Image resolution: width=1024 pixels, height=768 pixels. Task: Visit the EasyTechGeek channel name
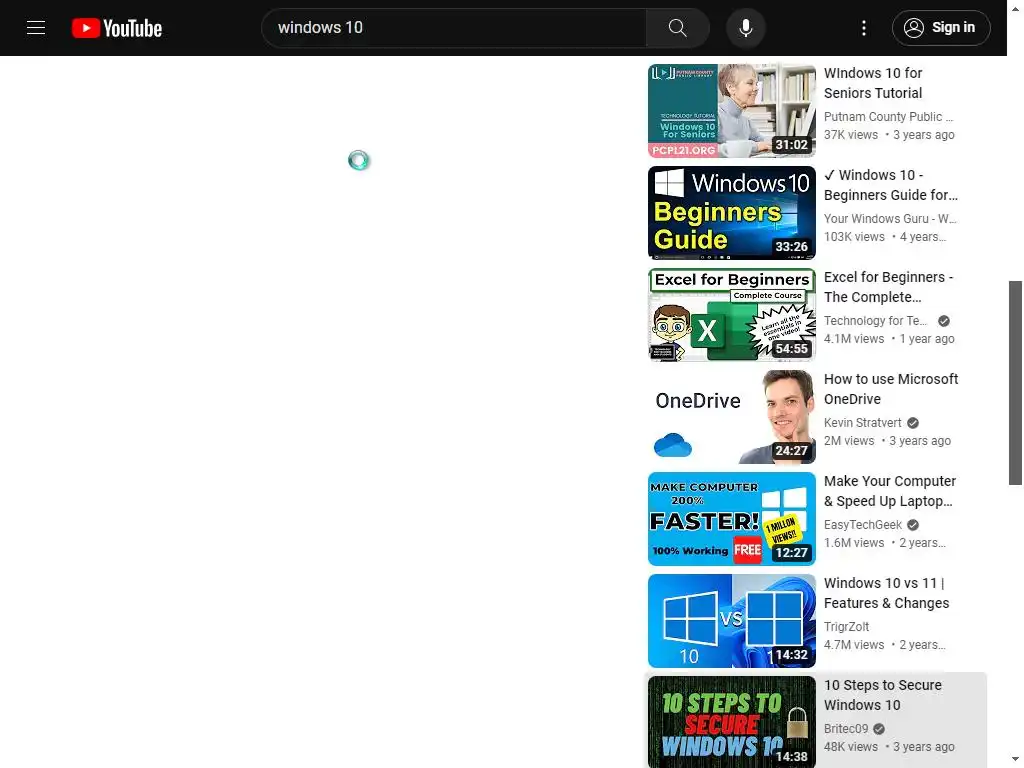tap(863, 524)
